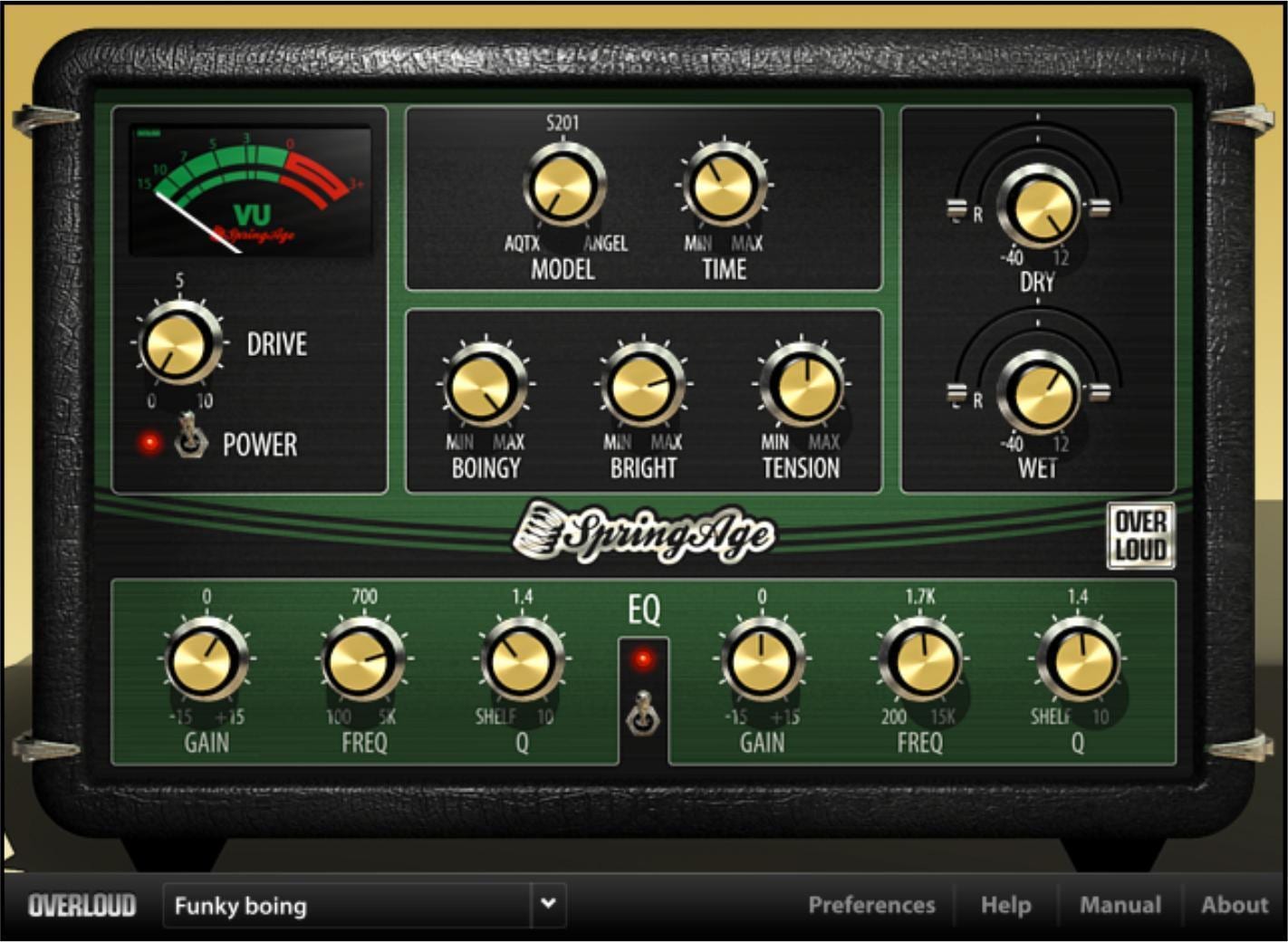Viewport: 1288px width, 942px height.
Task: Click the VU meter display
Action: [x=251, y=188]
